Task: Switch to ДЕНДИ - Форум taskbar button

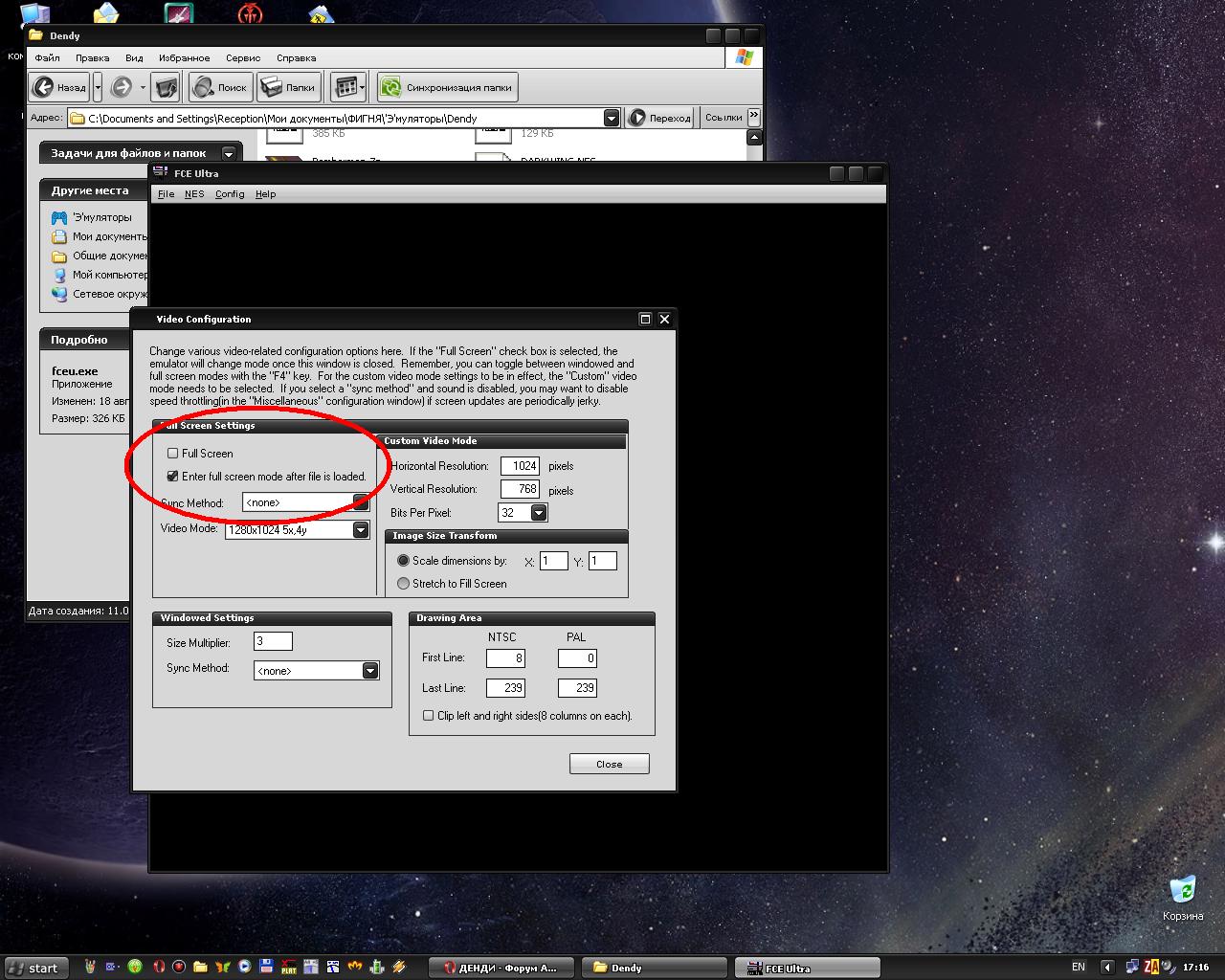Action: click(501, 968)
